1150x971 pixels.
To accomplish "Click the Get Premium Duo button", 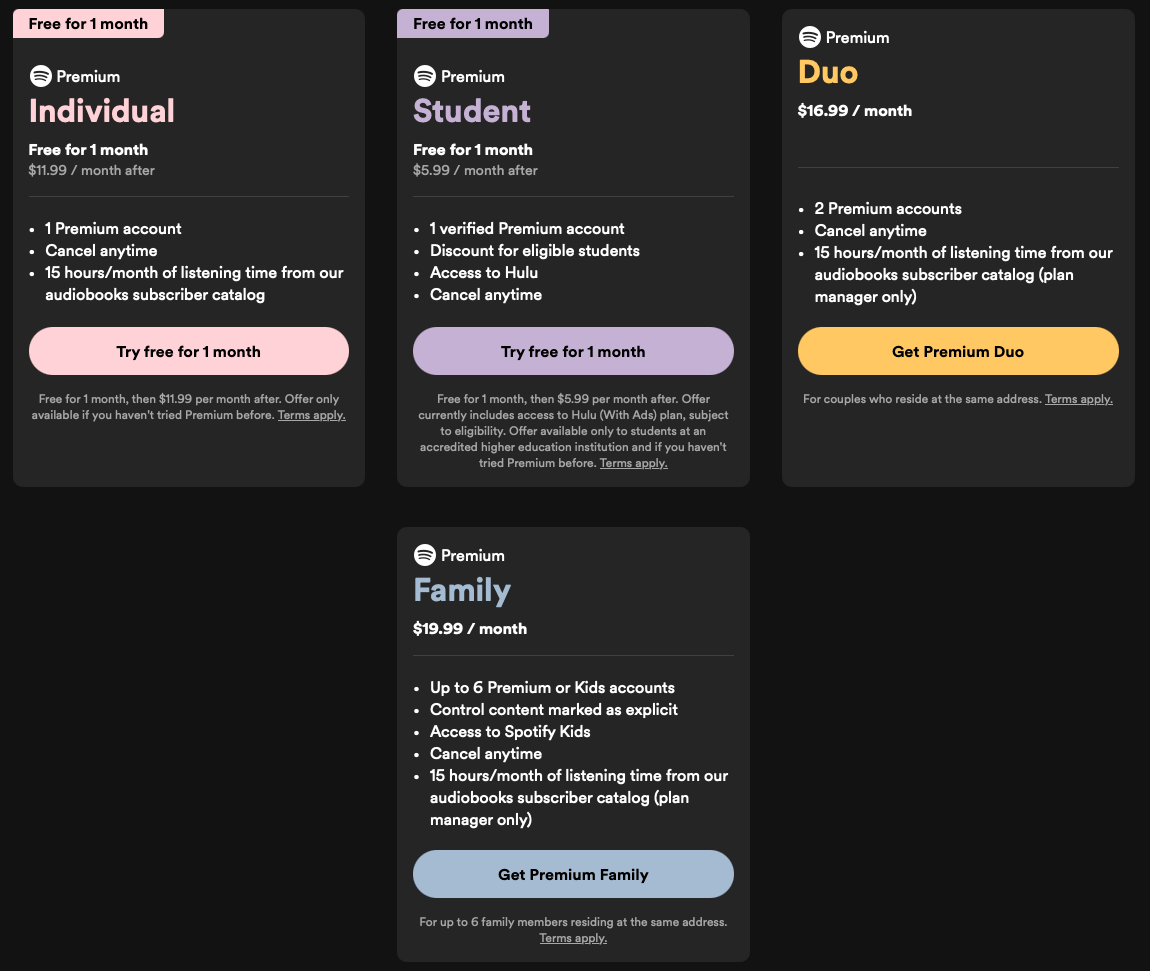I will point(957,351).
